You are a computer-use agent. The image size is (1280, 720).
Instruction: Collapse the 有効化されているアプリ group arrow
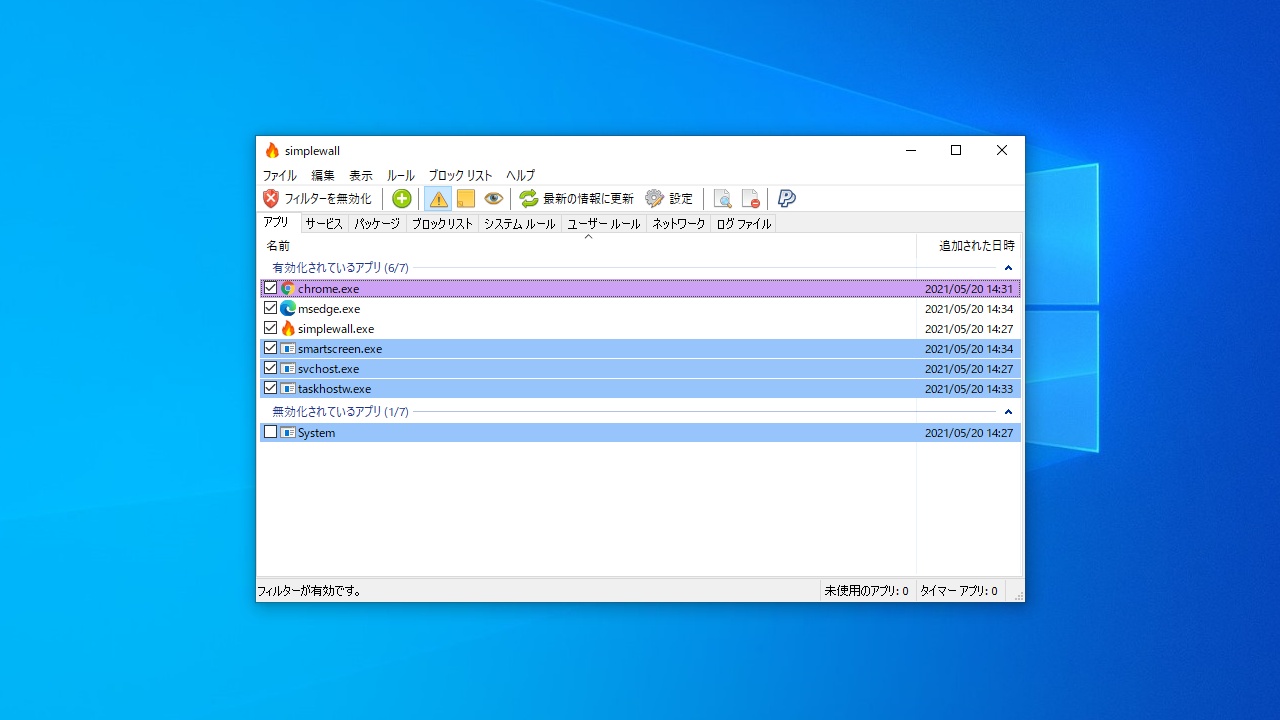point(1008,268)
